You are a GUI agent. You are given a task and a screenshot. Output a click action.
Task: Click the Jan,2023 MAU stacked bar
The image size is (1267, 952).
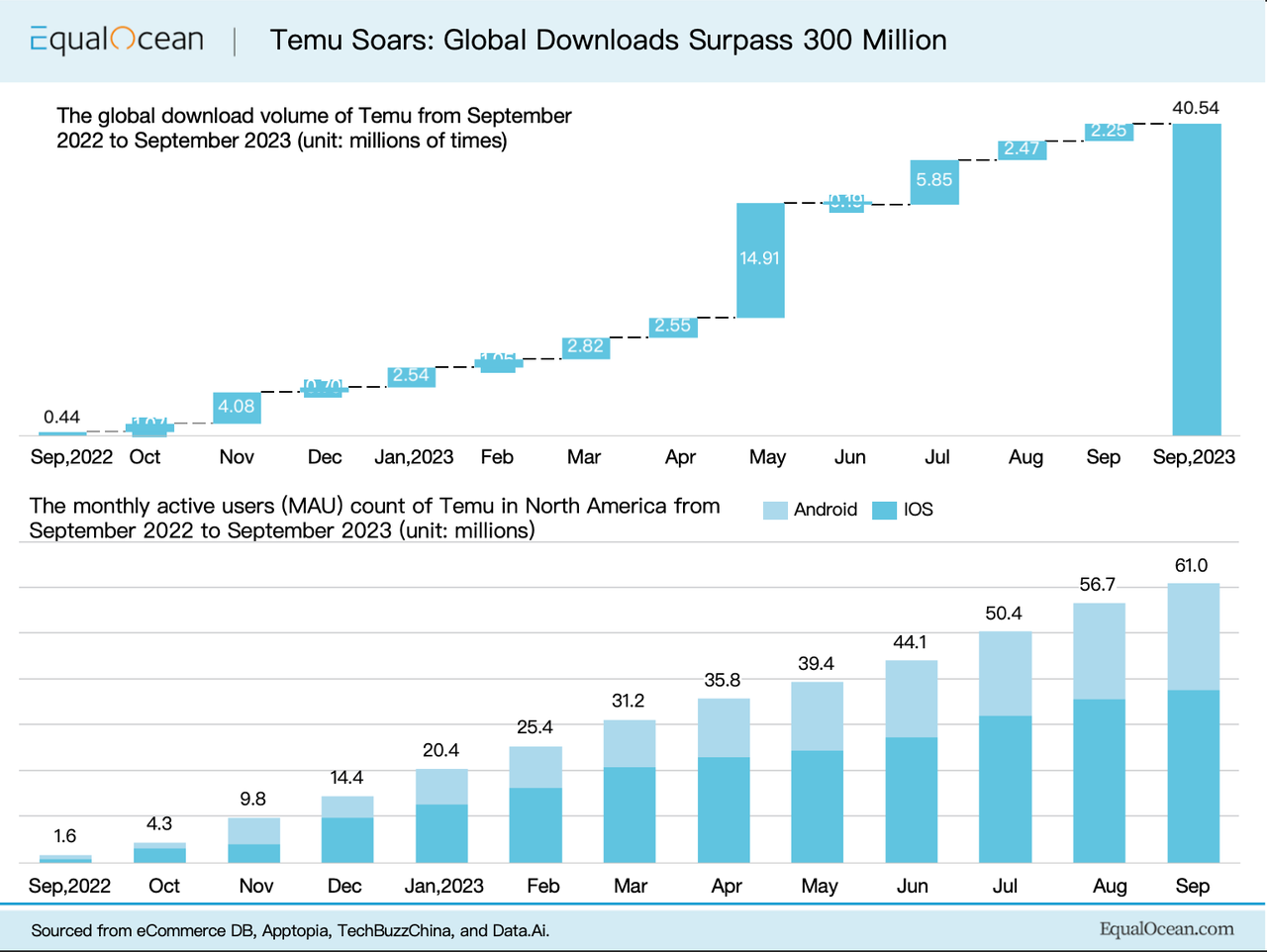coord(441,815)
